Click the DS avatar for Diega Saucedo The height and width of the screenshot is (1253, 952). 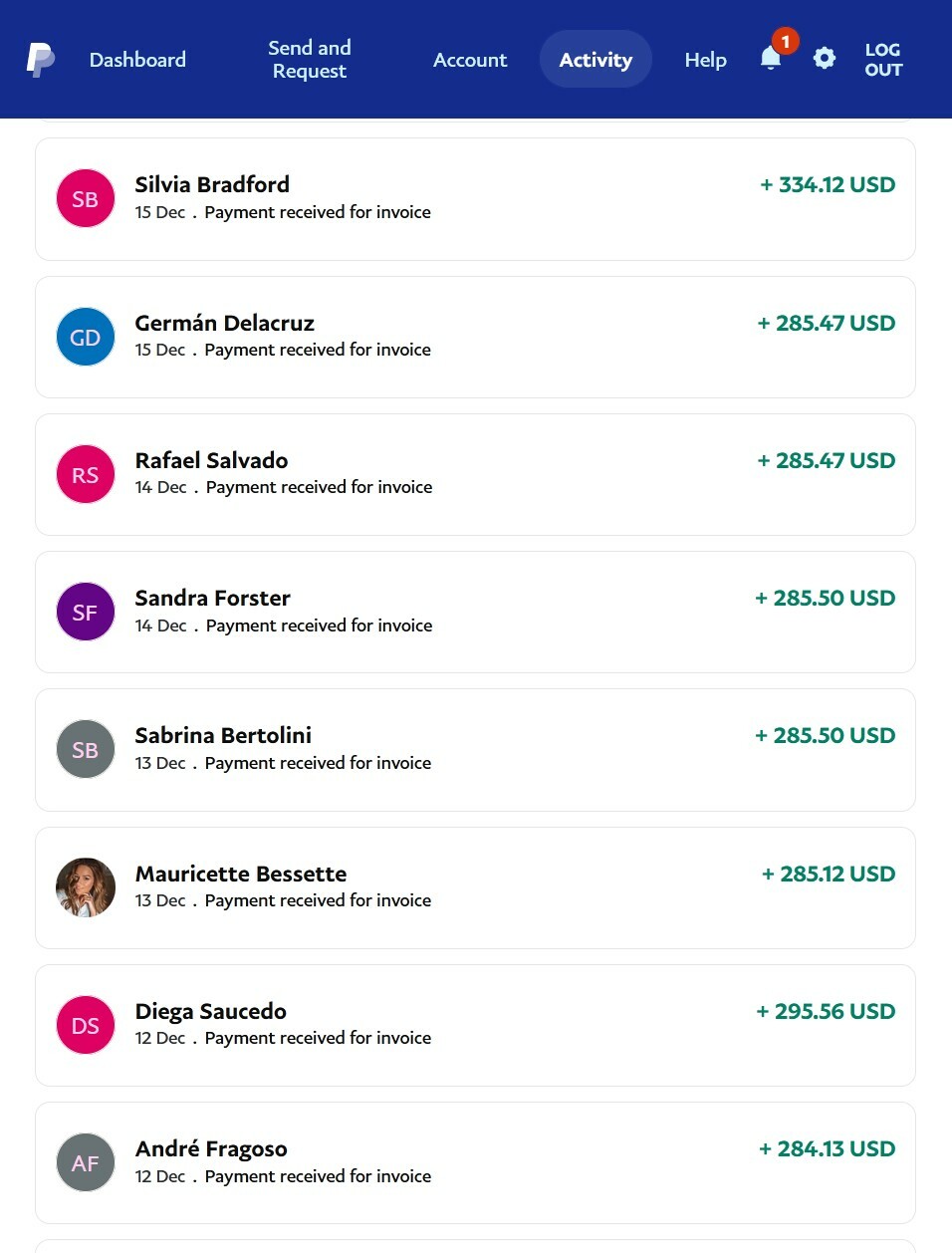(86, 1025)
